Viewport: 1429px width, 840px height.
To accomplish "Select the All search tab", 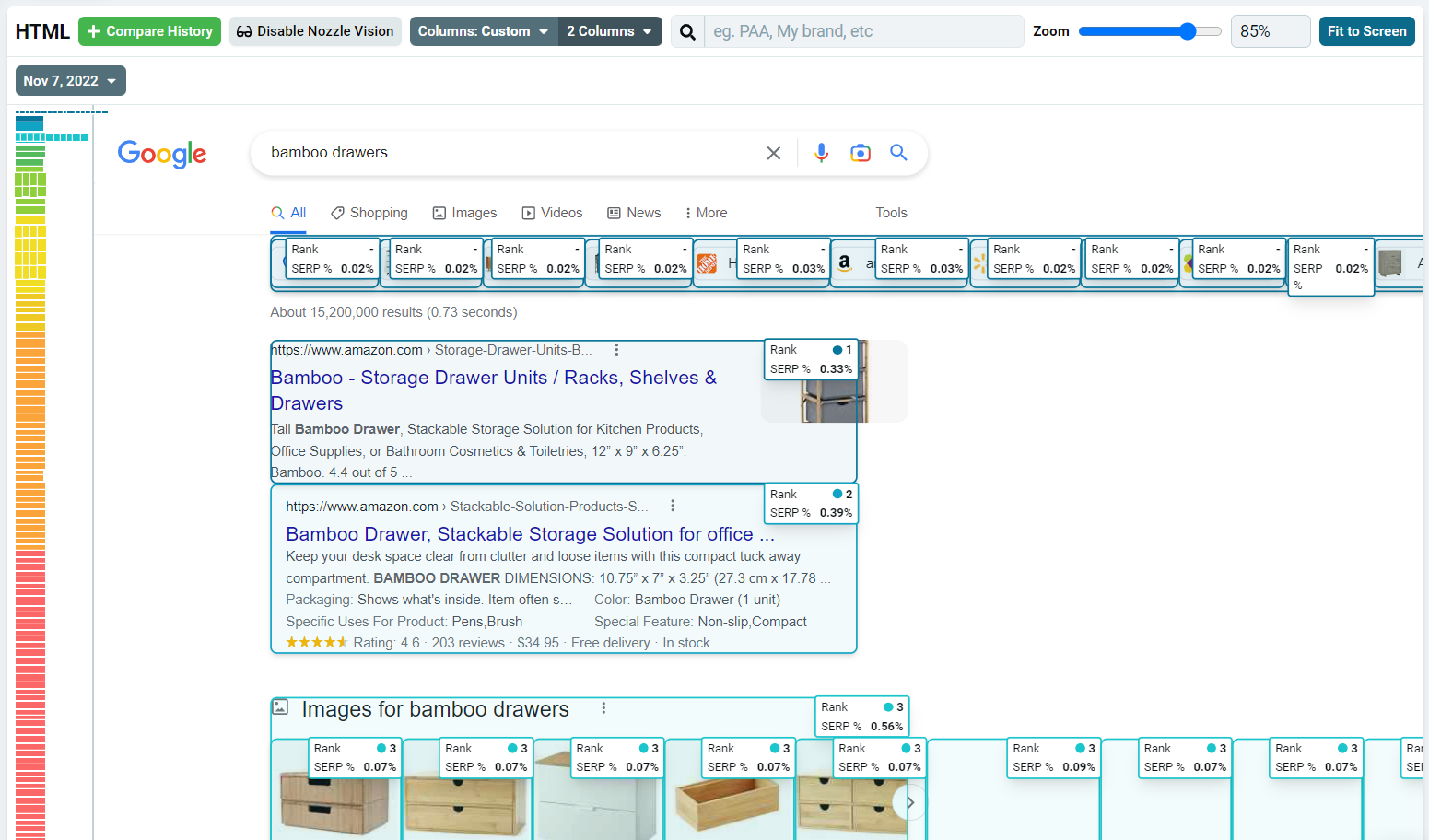I will coord(288,213).
